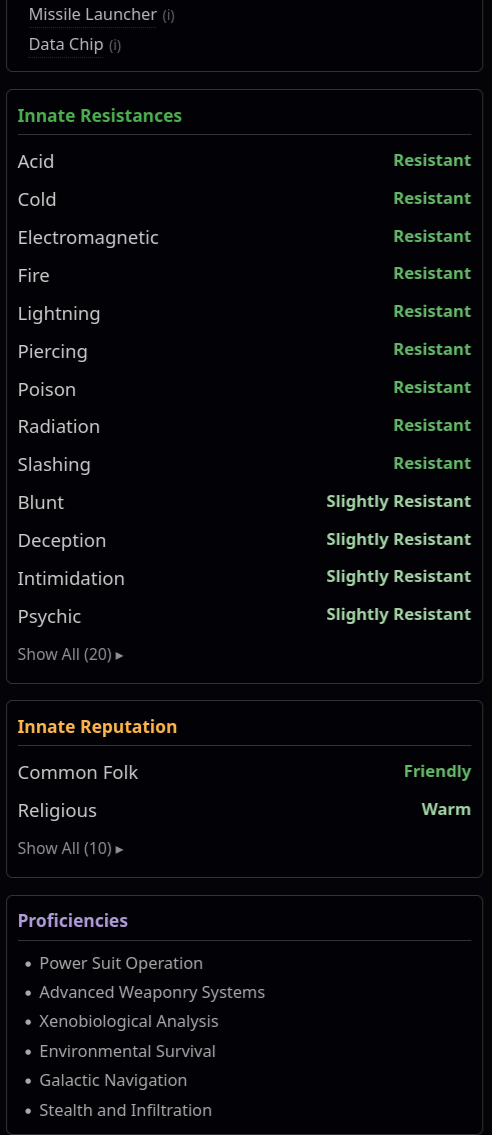Click the Religious Warm reputation value

click(446, 809)
